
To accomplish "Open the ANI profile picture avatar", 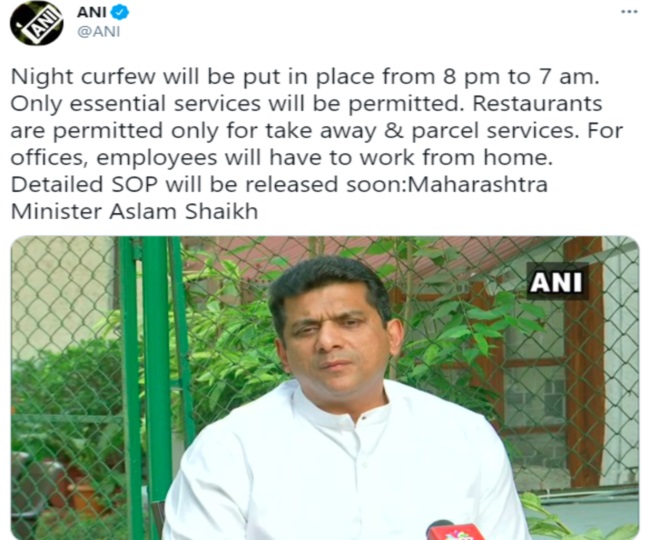I will coord(36,23).
